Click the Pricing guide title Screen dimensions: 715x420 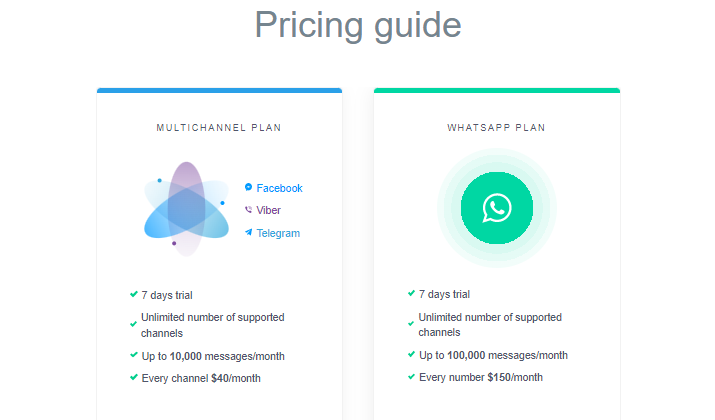[358, 25]
